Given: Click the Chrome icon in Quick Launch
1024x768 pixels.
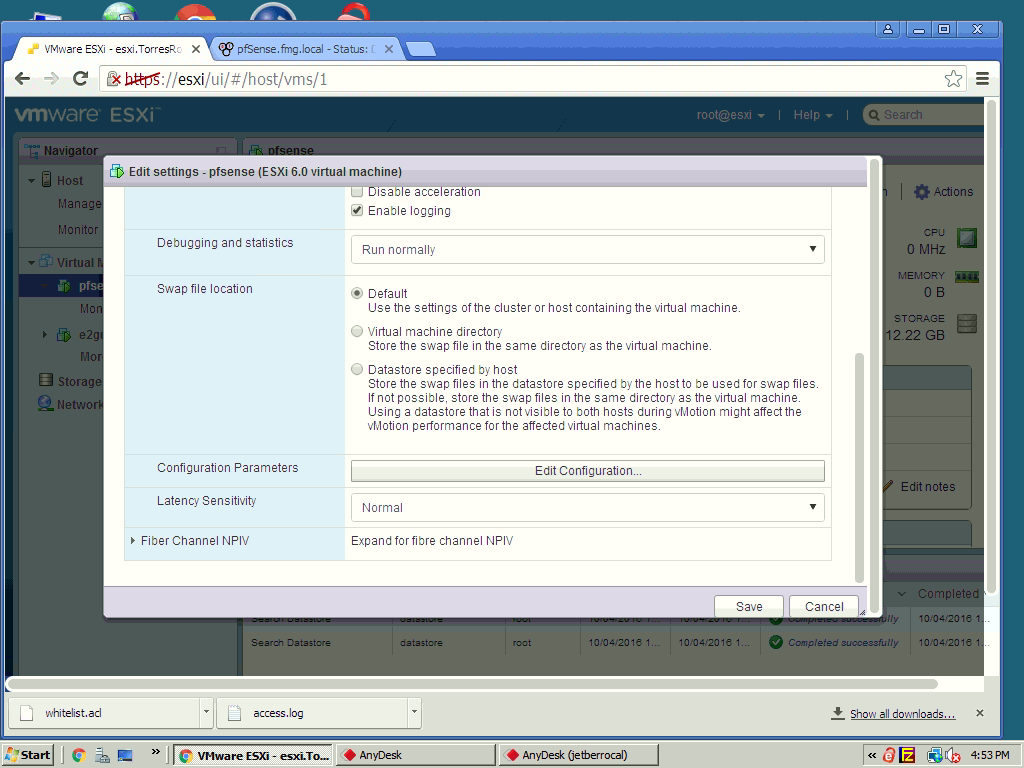Looking at the screenshot, I should click(79, 756).
